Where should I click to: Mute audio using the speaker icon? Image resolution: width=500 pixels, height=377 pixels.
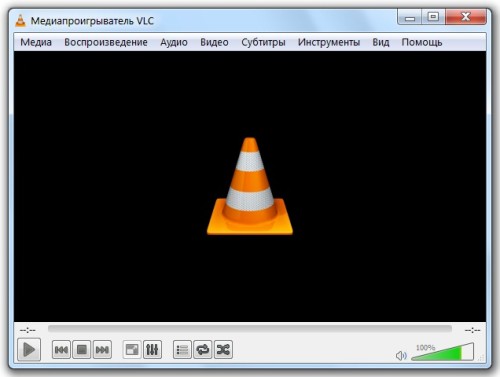tap(401, 356)
